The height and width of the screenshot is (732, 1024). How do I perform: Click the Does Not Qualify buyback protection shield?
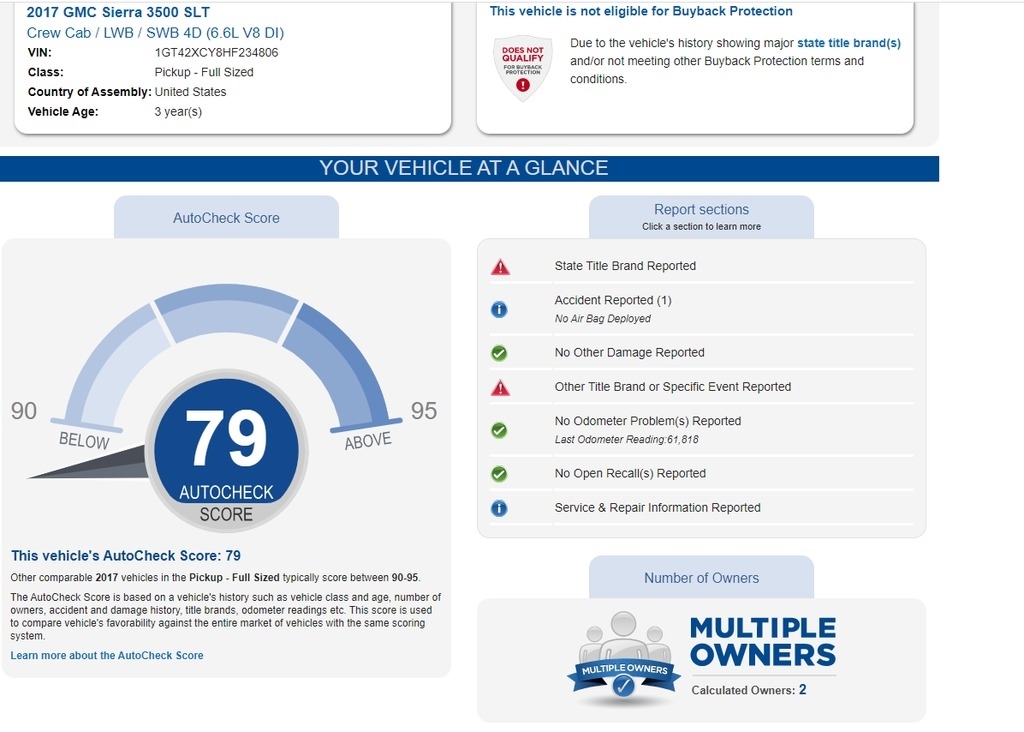[x=522, y=67]
